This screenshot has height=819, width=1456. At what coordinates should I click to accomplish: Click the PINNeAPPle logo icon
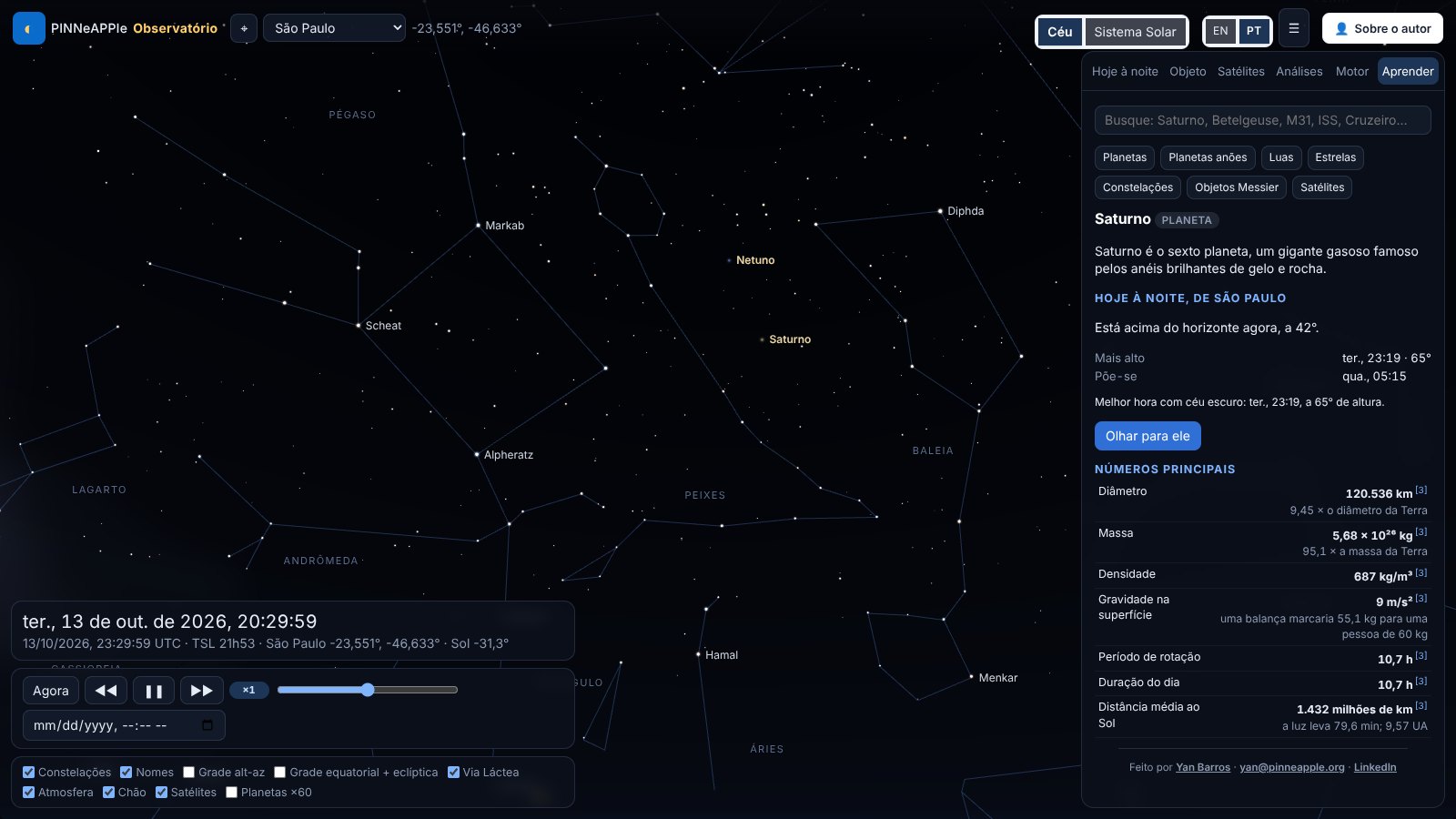(x=28, y=28)
